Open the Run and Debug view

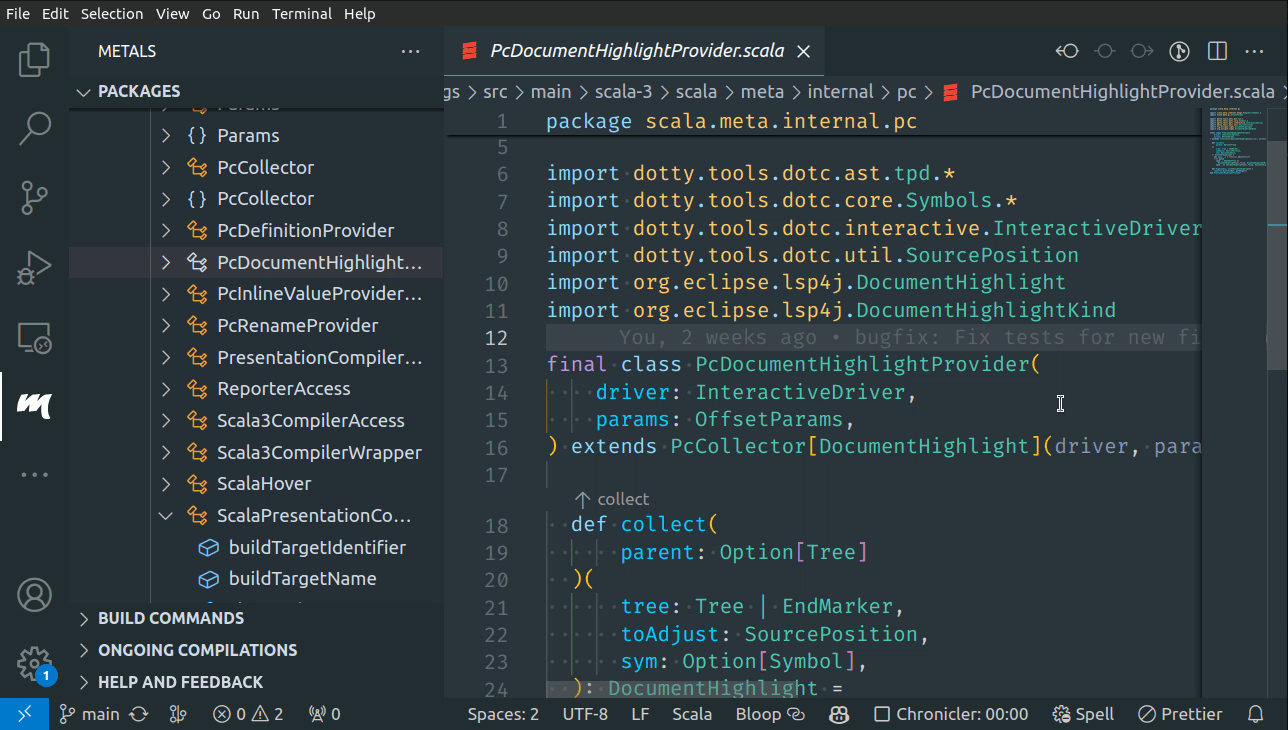34,268
